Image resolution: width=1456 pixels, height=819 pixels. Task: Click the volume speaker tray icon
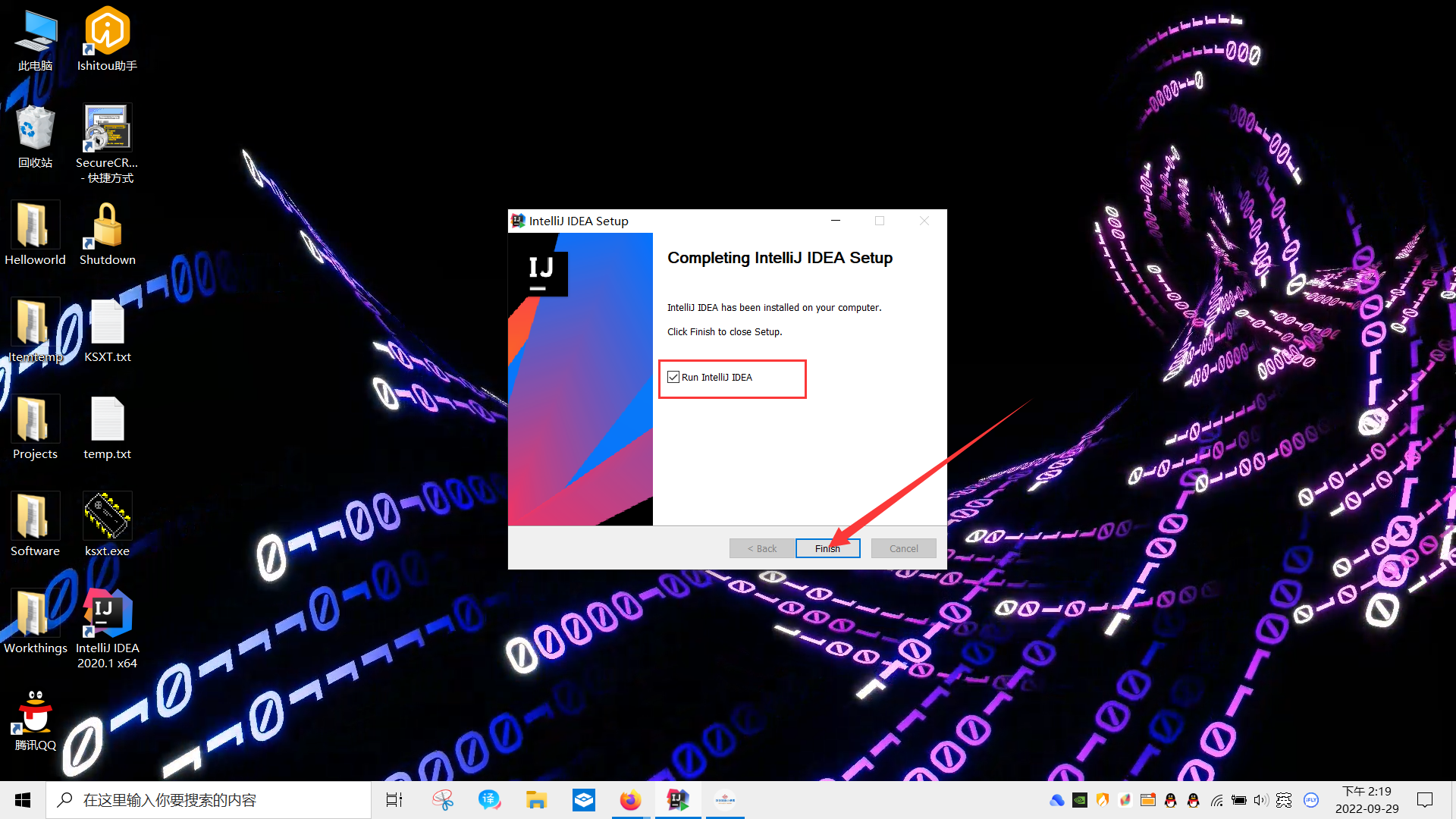pyautogui.click(x=1260, y=800)
